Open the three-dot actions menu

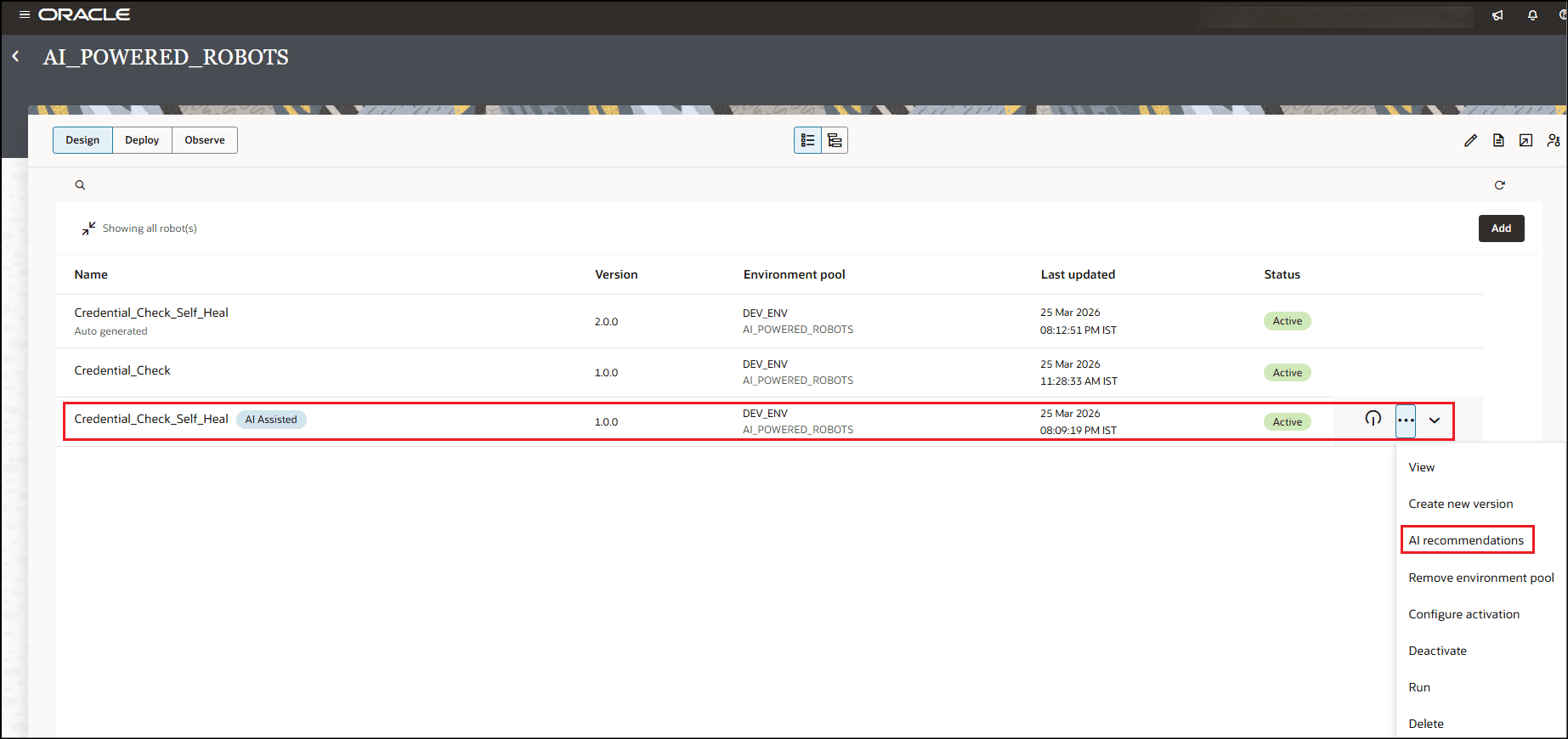(x=1406, y=420)
